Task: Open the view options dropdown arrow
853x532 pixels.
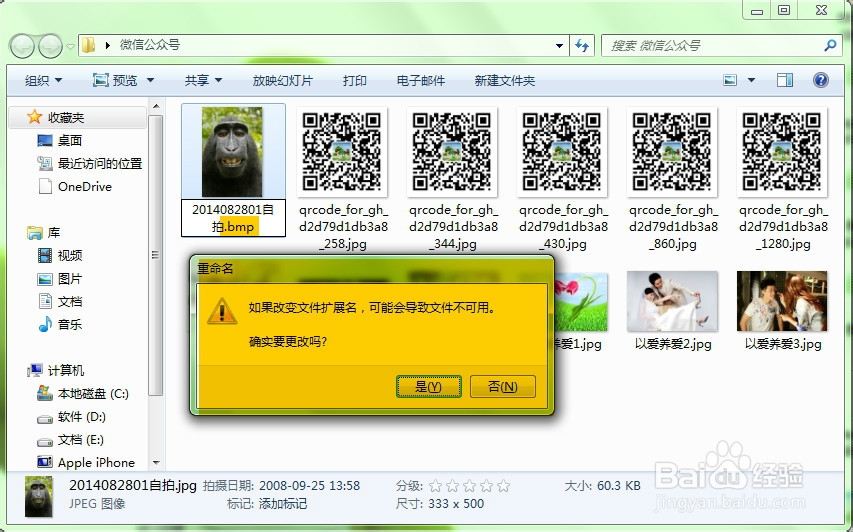Action: (751, 81)
